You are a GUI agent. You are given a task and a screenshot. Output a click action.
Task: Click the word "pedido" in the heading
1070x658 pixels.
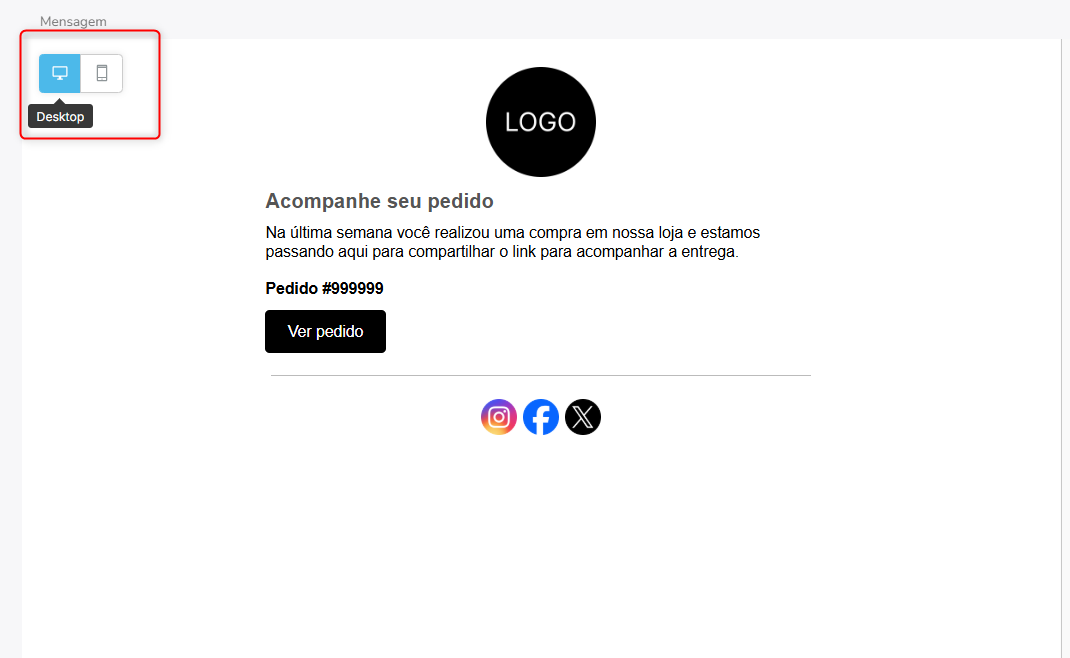click(x=461, y=202)
